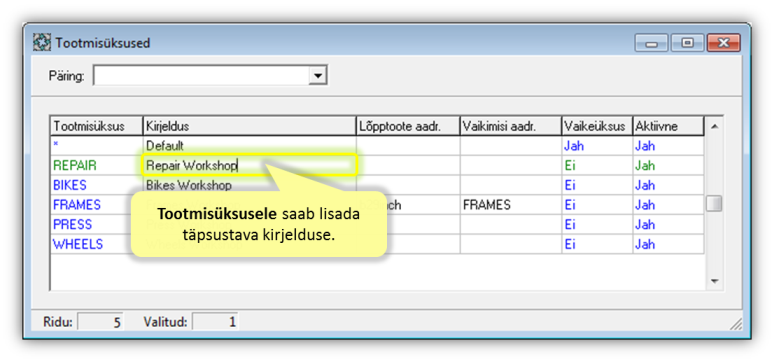Click Vaikeüksus Ei in the PRESS row
Viewport: 774px width, 362px height.
tap(597, 225)
